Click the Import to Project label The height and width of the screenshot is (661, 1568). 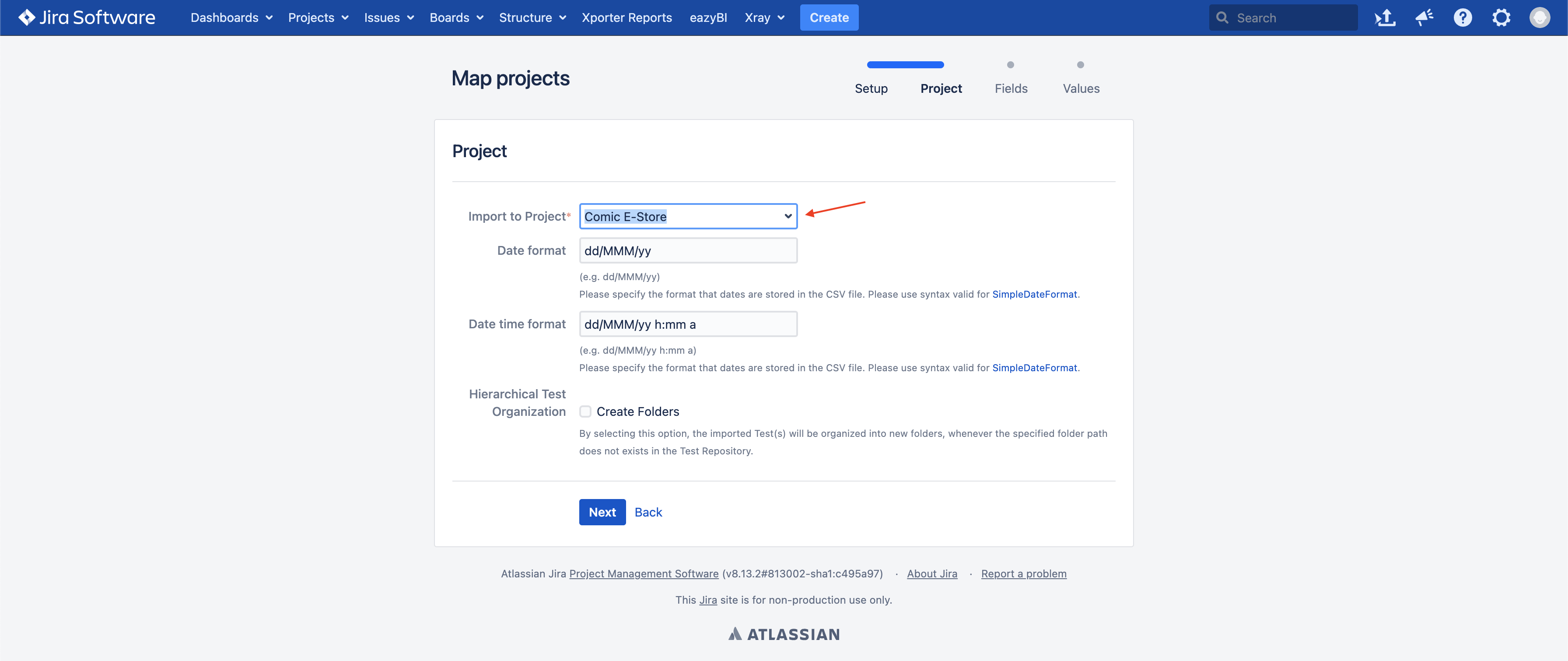[518, 216]
